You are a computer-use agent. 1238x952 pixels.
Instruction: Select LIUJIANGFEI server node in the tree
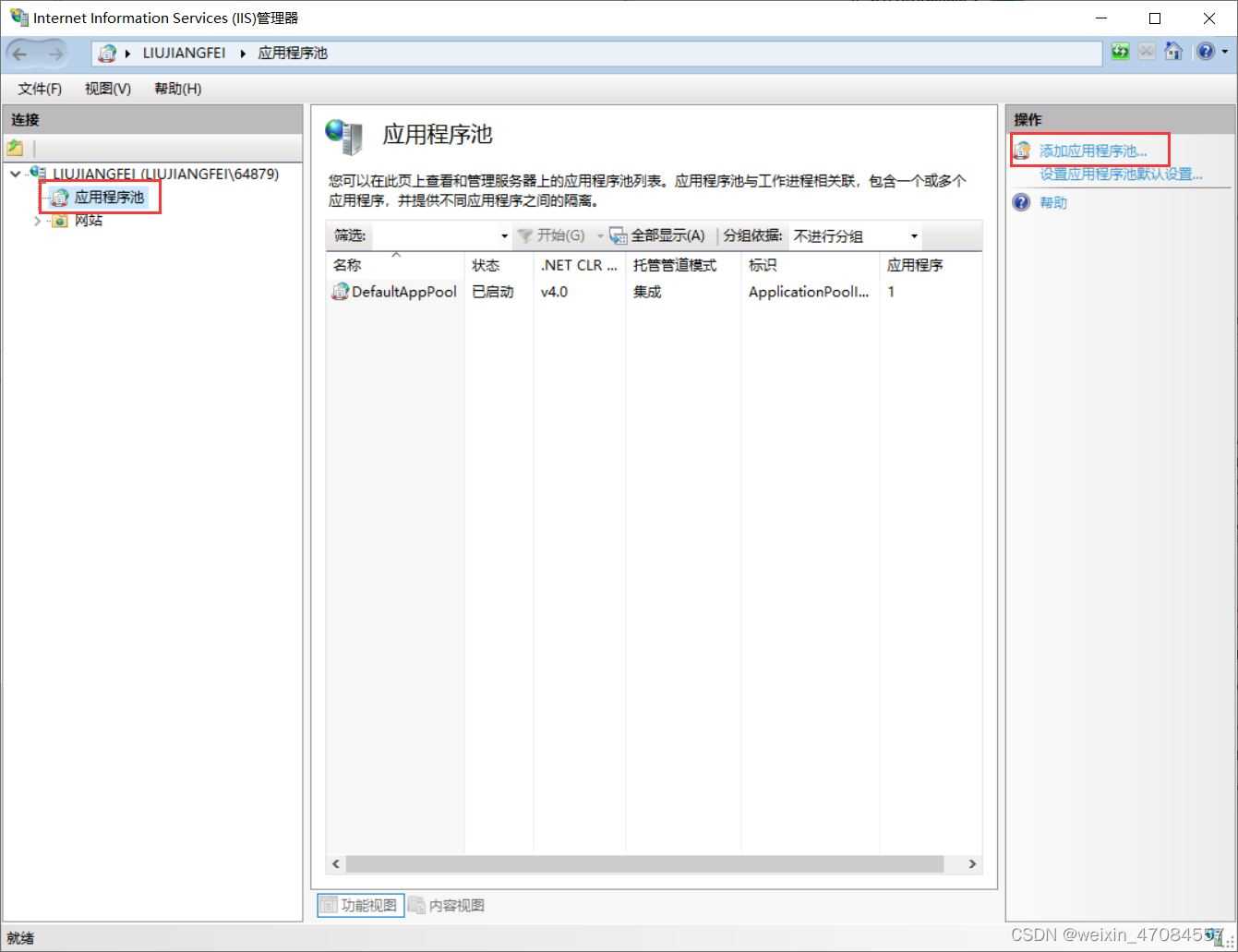click(x=165, y=174)
